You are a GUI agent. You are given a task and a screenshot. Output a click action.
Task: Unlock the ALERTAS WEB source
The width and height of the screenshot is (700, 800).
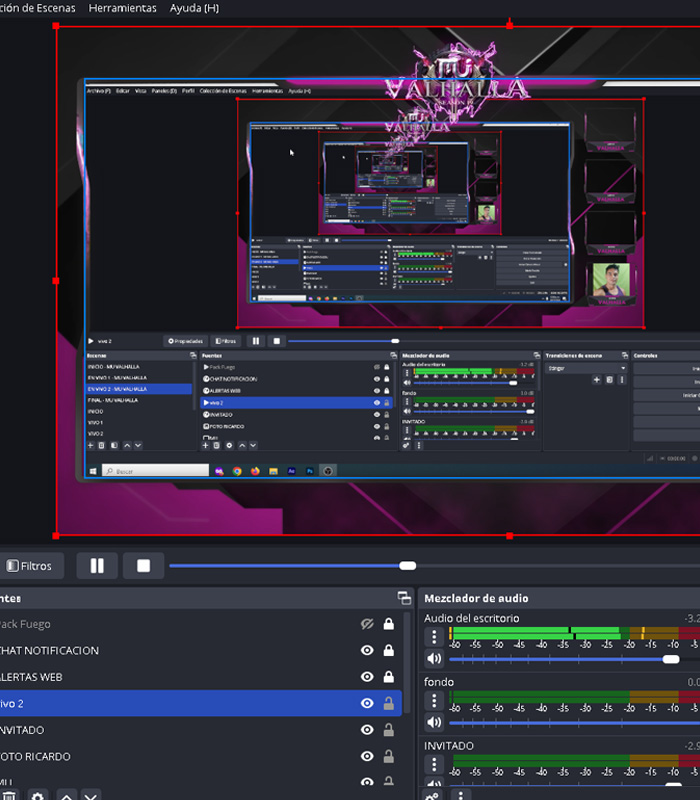pyautogui.click(x=388, y=677)
